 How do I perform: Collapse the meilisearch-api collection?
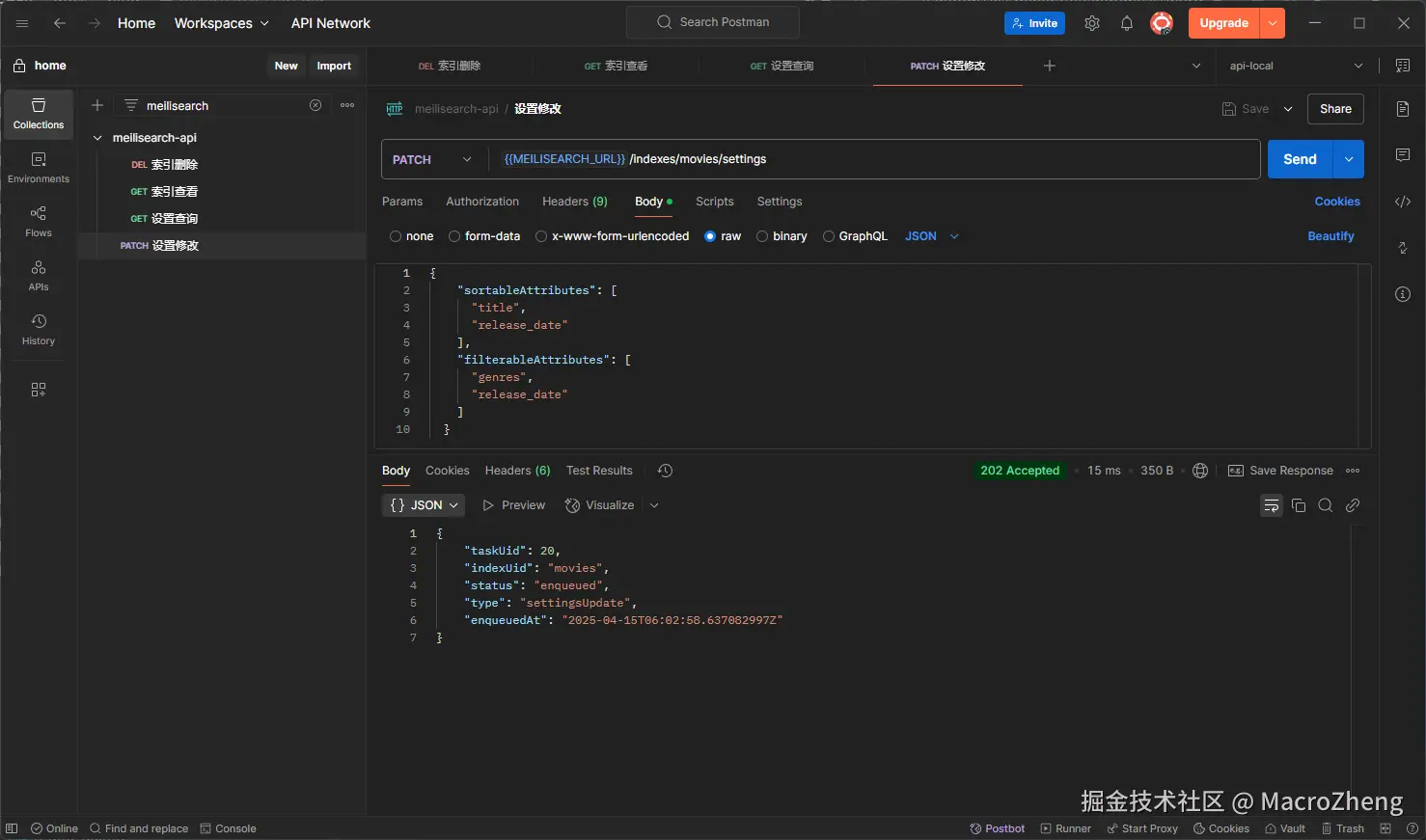tap(97, 138)
